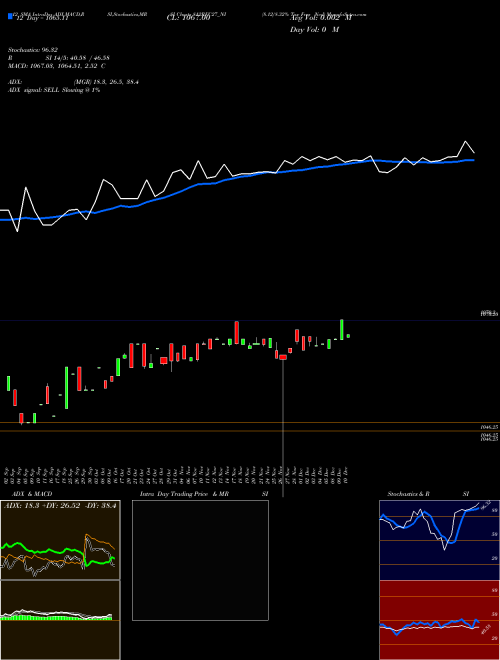Screen dimensions: 500x660
Task: Click the white price line peak at far right
Action: (465, 141)
